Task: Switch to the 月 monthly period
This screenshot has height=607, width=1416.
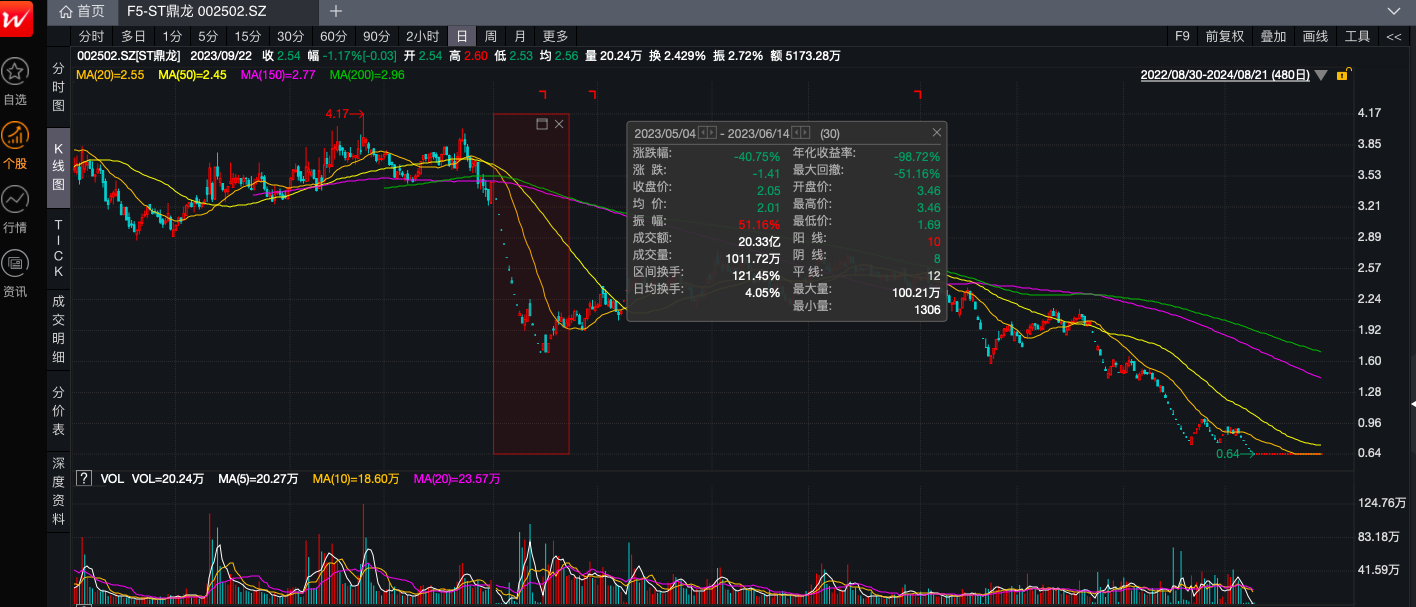Action: [x=520, y=36]
